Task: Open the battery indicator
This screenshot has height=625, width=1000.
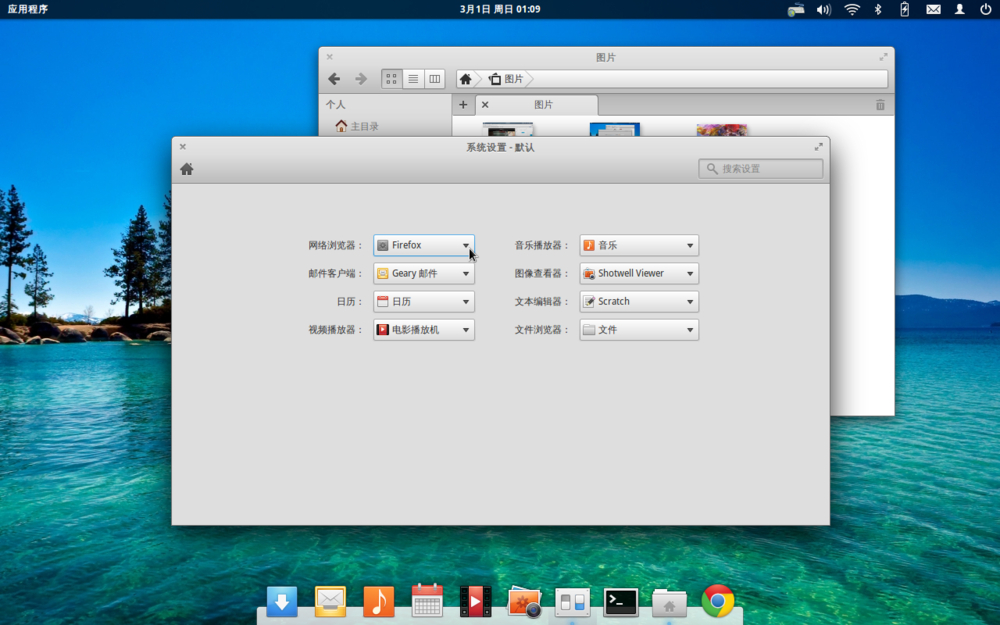Action: 904,9
